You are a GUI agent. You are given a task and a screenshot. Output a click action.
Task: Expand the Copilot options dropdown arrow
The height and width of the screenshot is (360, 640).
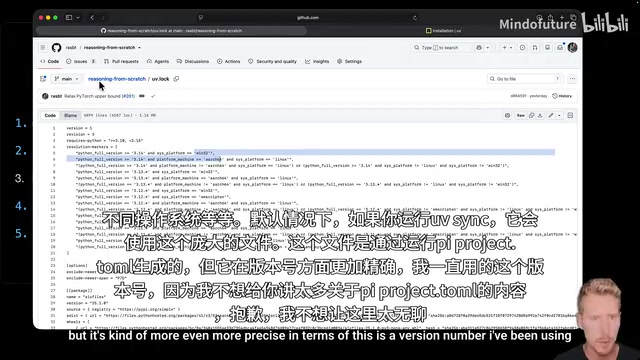[488, 48]
